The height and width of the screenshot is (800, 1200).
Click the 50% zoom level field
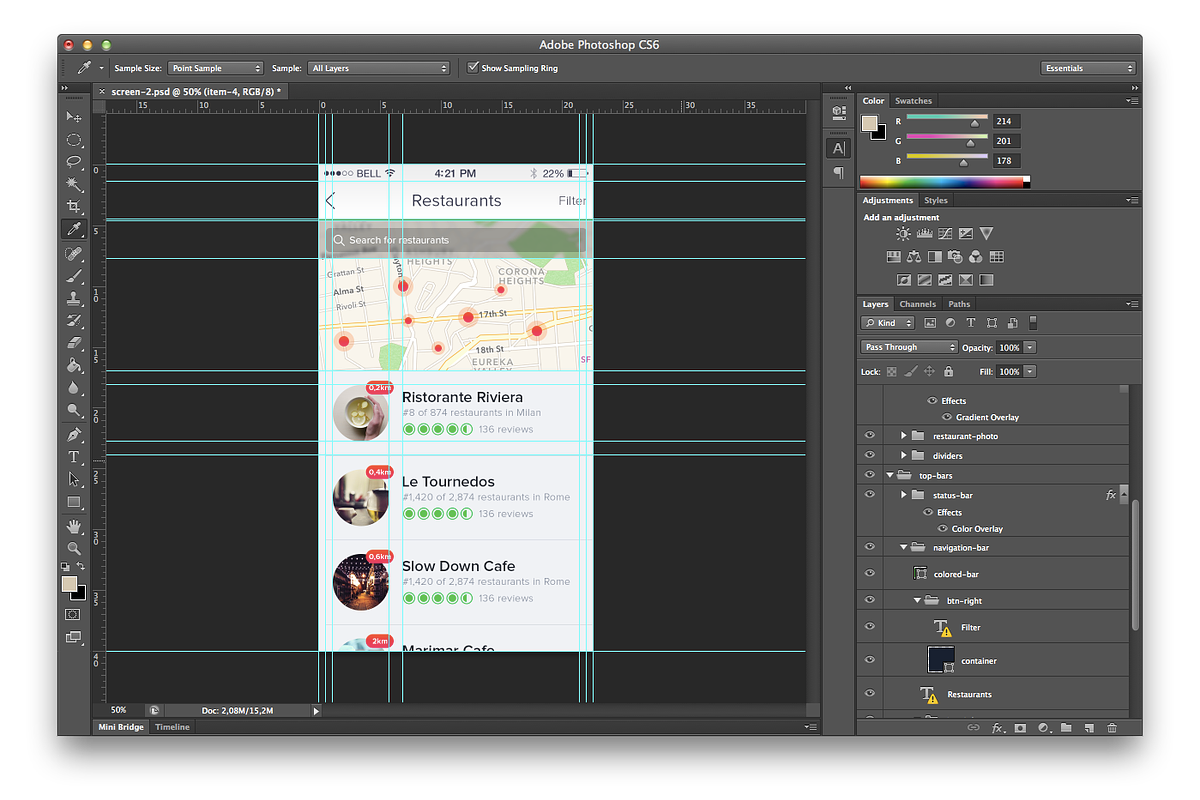[119, 710]
